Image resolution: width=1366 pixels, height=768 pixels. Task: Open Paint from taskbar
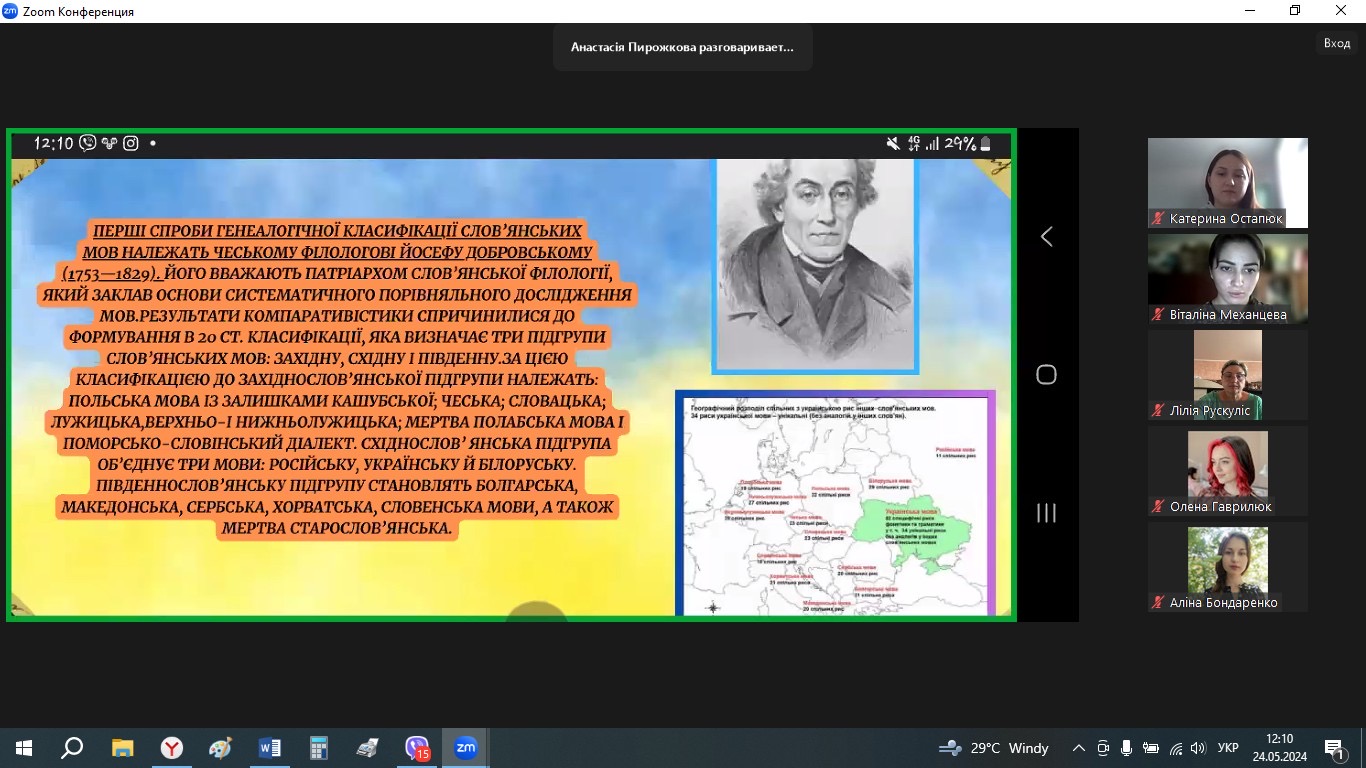tap(220, 748)
